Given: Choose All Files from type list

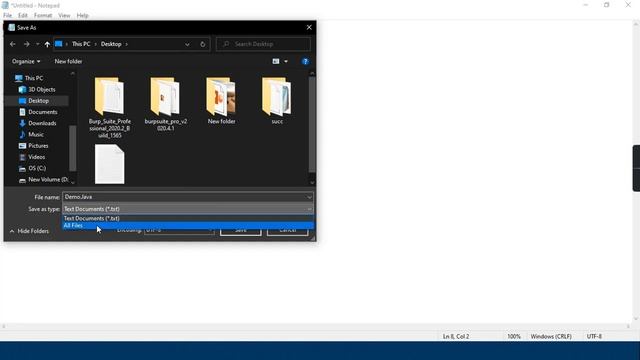Looking at the screenshot, I should click(188, 225).
